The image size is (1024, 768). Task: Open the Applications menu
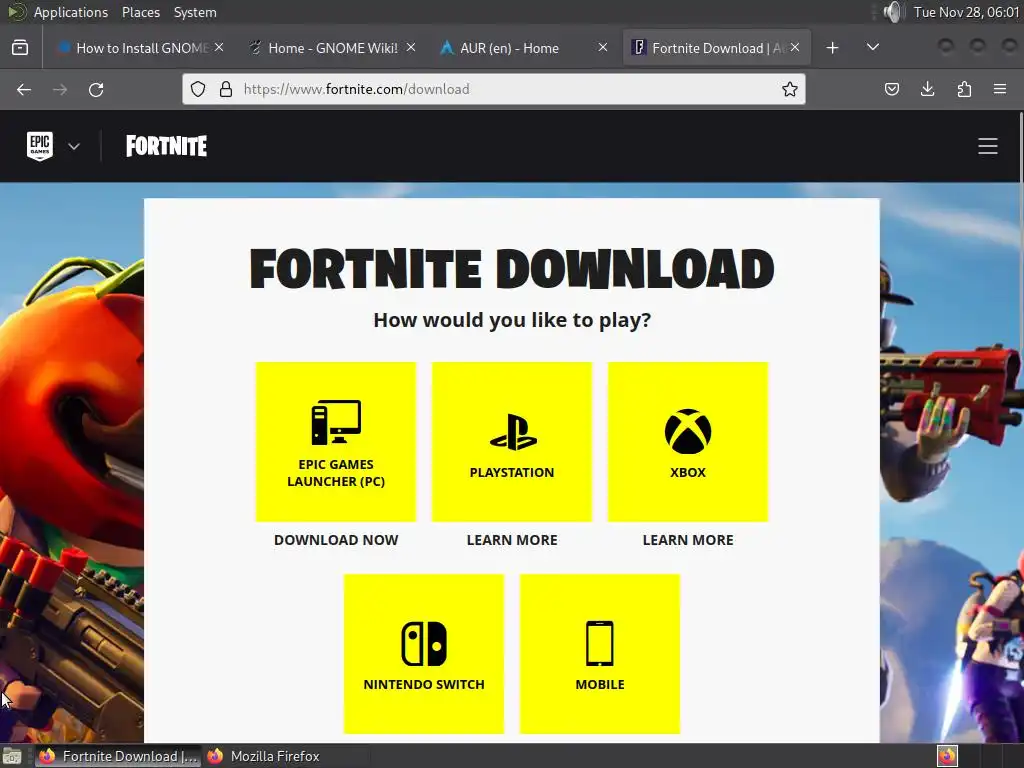(71, 12)
